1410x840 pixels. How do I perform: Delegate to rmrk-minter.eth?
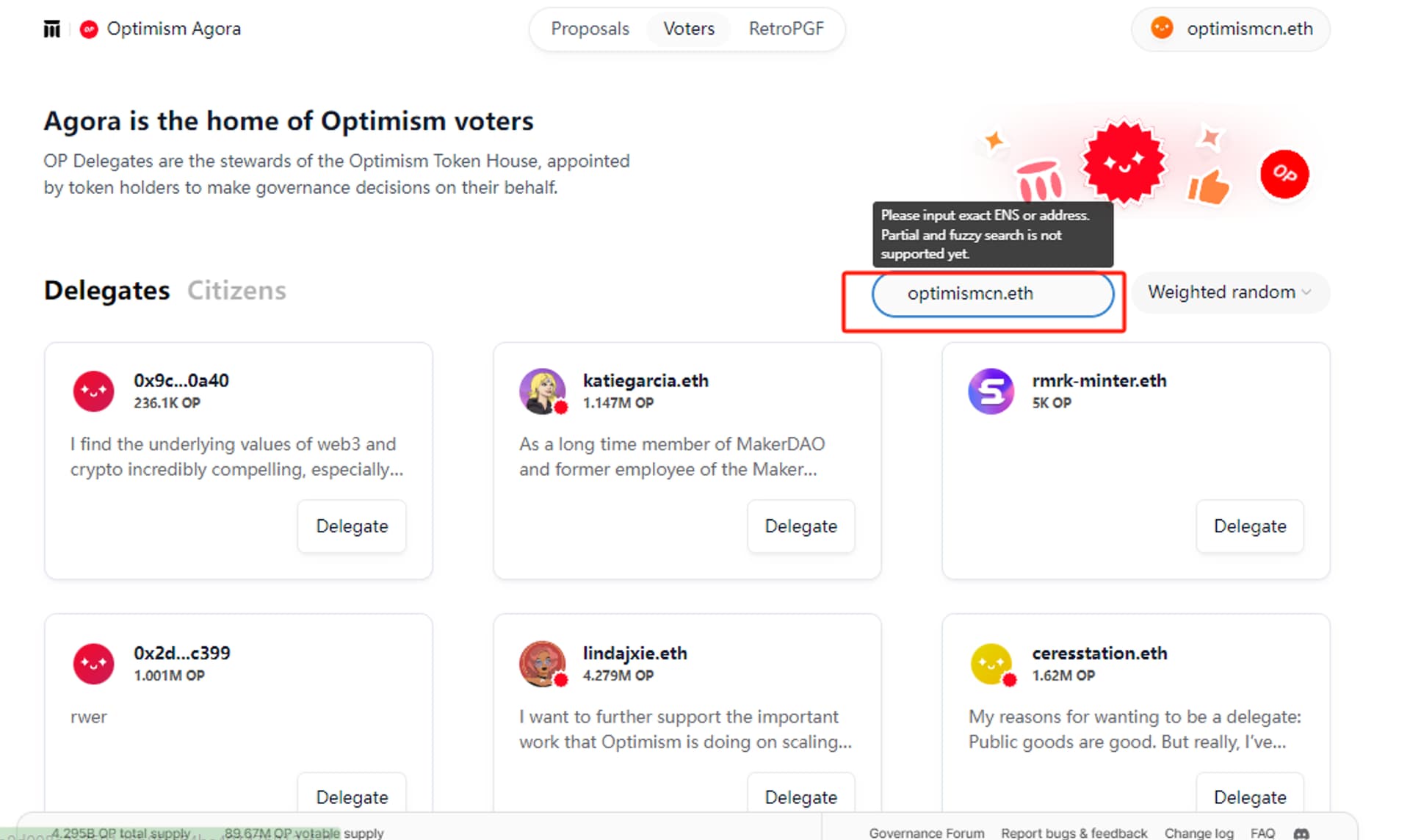[x=1250, y=526]
